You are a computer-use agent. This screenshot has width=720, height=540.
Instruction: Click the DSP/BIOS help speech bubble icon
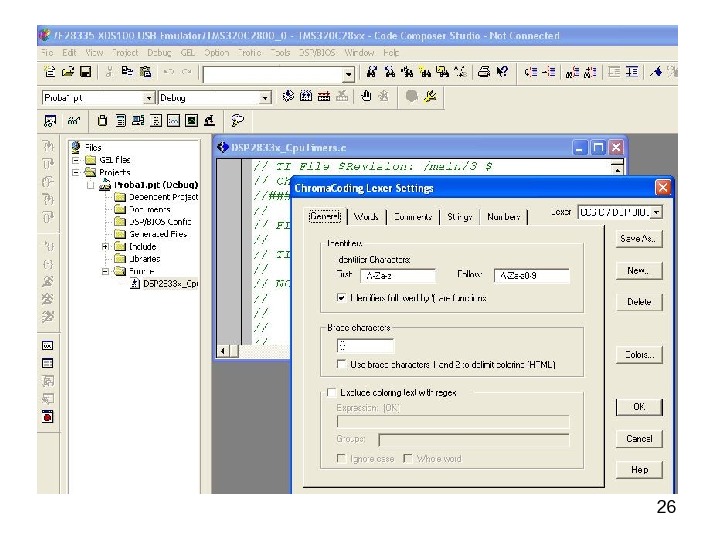point(237,121)
